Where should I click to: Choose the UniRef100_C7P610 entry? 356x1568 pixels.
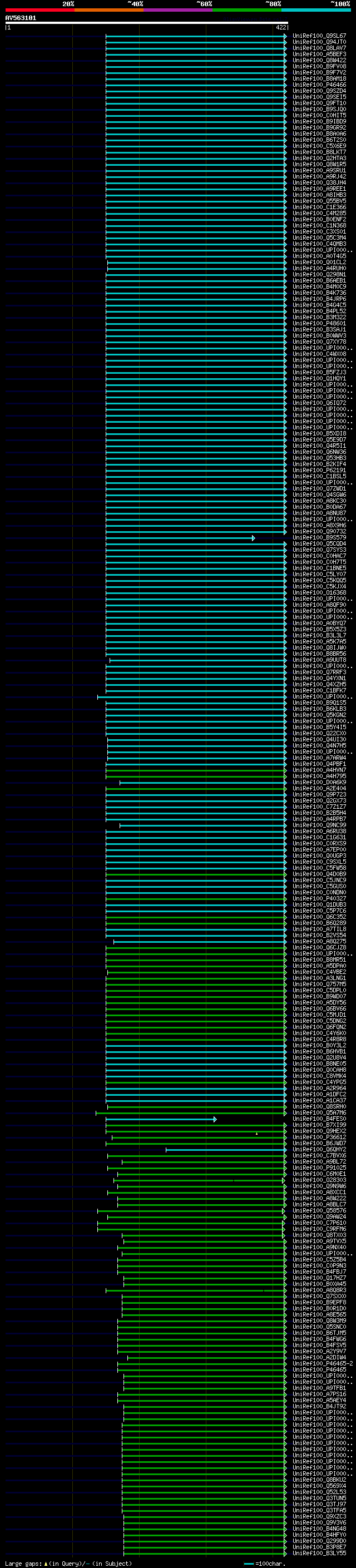[x=319, y=1223]
